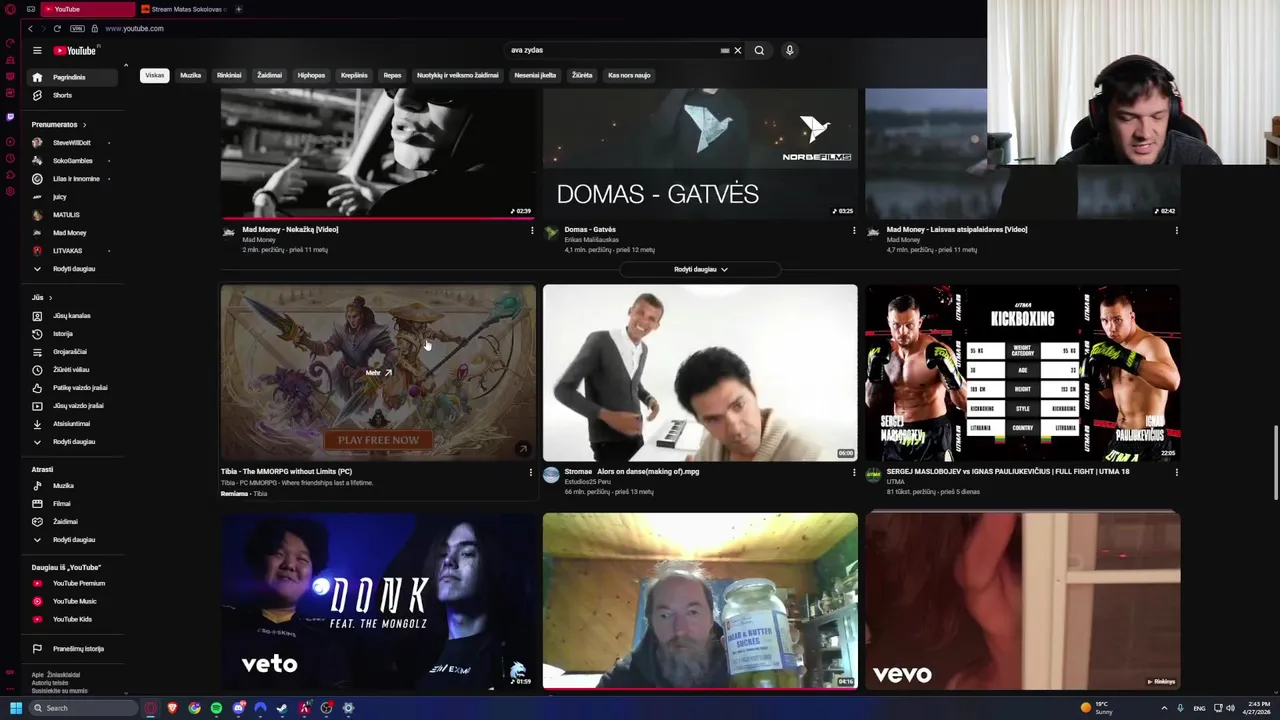Open options for the Sergej Maslobojev fight video
The image size is (1280, 720).
(x=1176, y=472)
